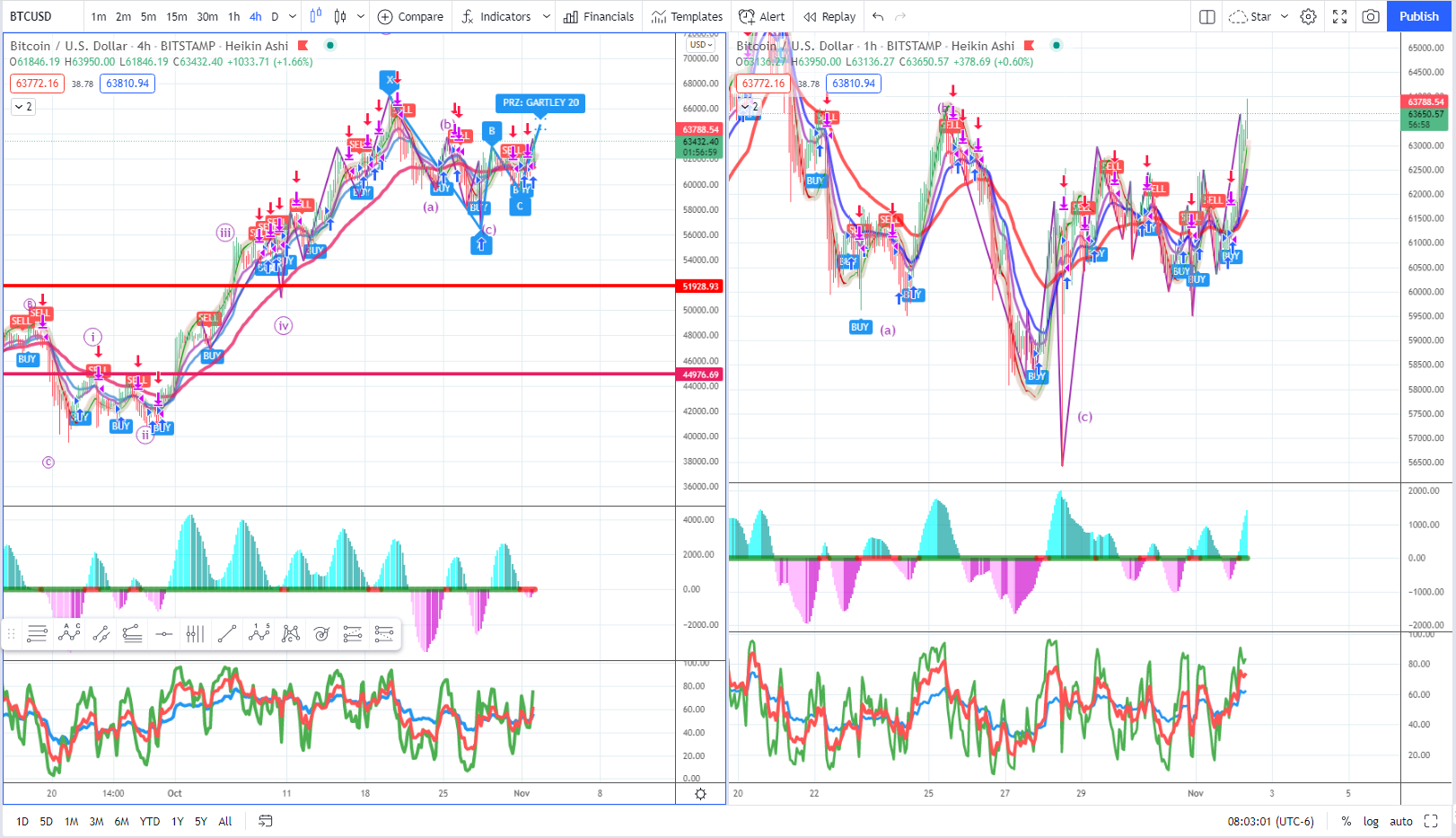Viewport: 1456px width, 838px height.
Task: Select the 2m timeframe
Action: [x=124, y=16]
